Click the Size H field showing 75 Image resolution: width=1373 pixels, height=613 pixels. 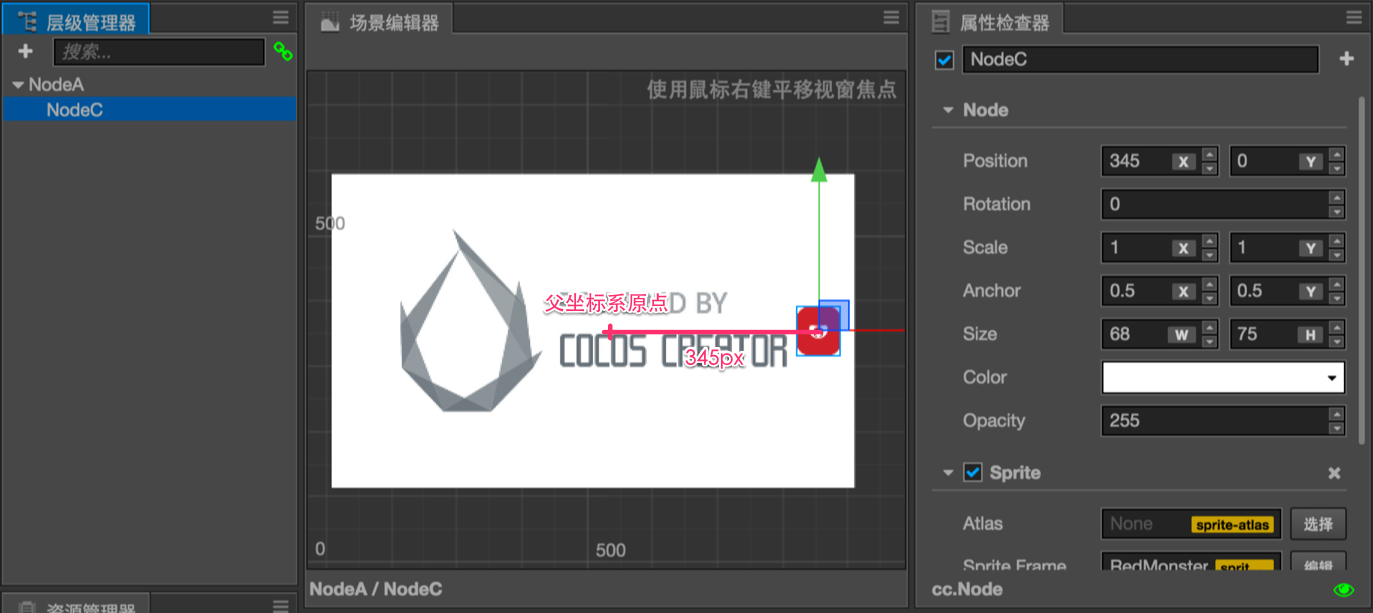[1279, 334]
